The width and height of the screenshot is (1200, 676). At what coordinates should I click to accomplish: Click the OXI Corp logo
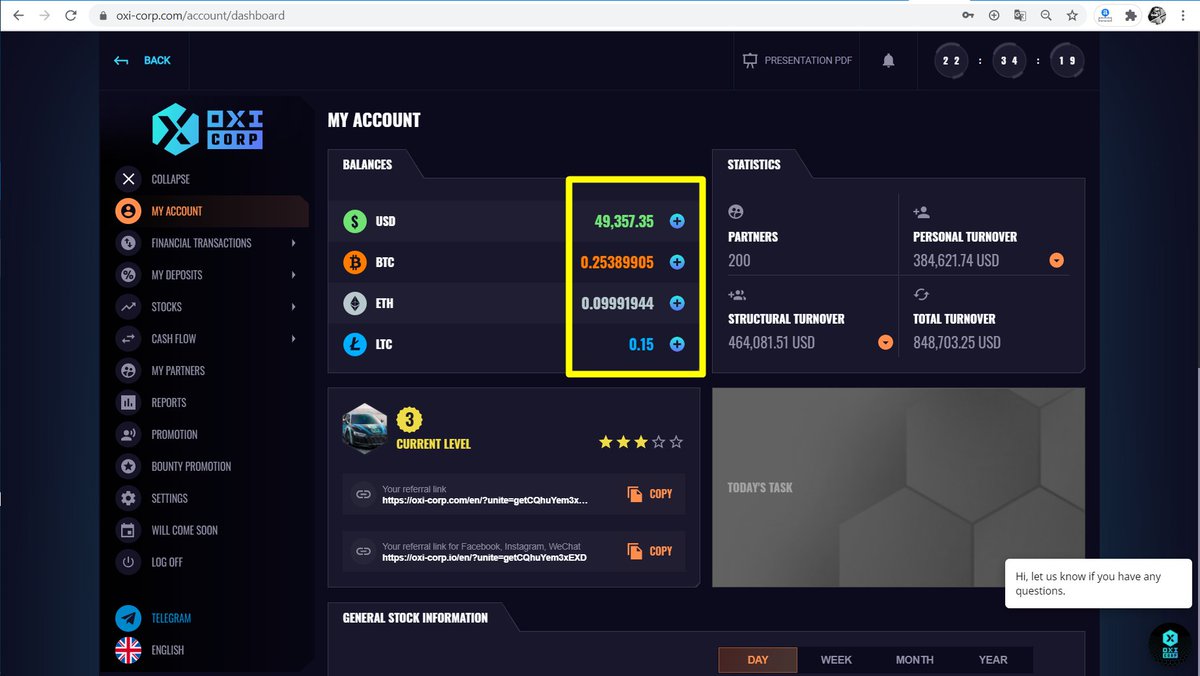pos(206,129)
